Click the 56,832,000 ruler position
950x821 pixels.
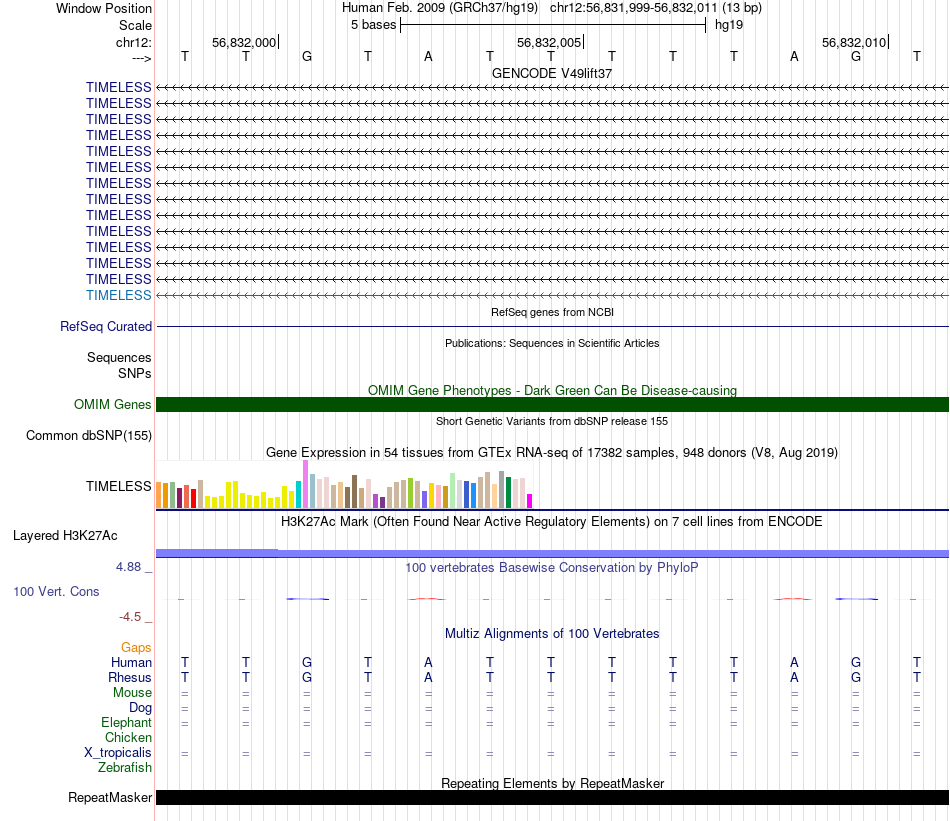[244, 42]
